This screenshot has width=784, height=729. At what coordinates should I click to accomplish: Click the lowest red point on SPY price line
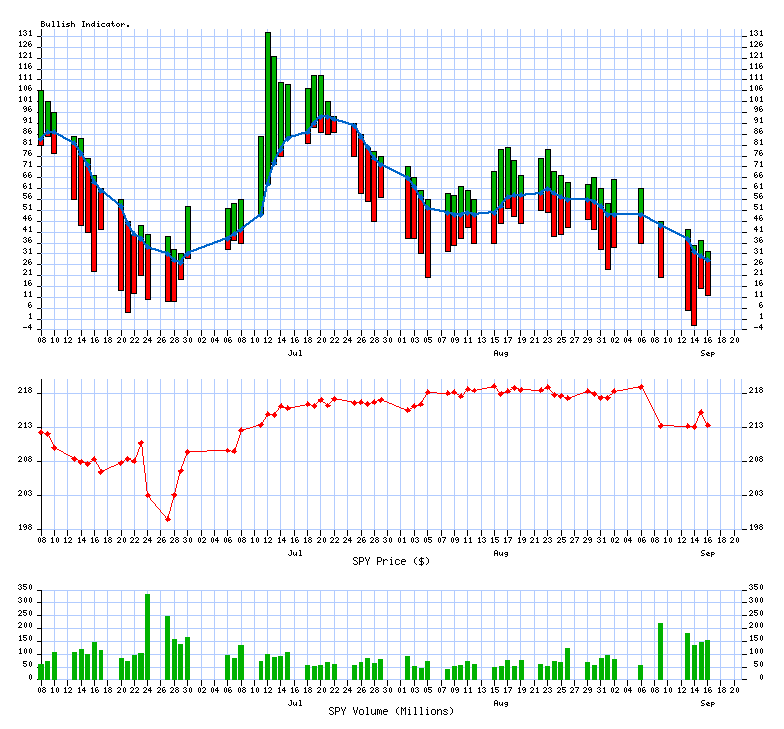point(168,519)
